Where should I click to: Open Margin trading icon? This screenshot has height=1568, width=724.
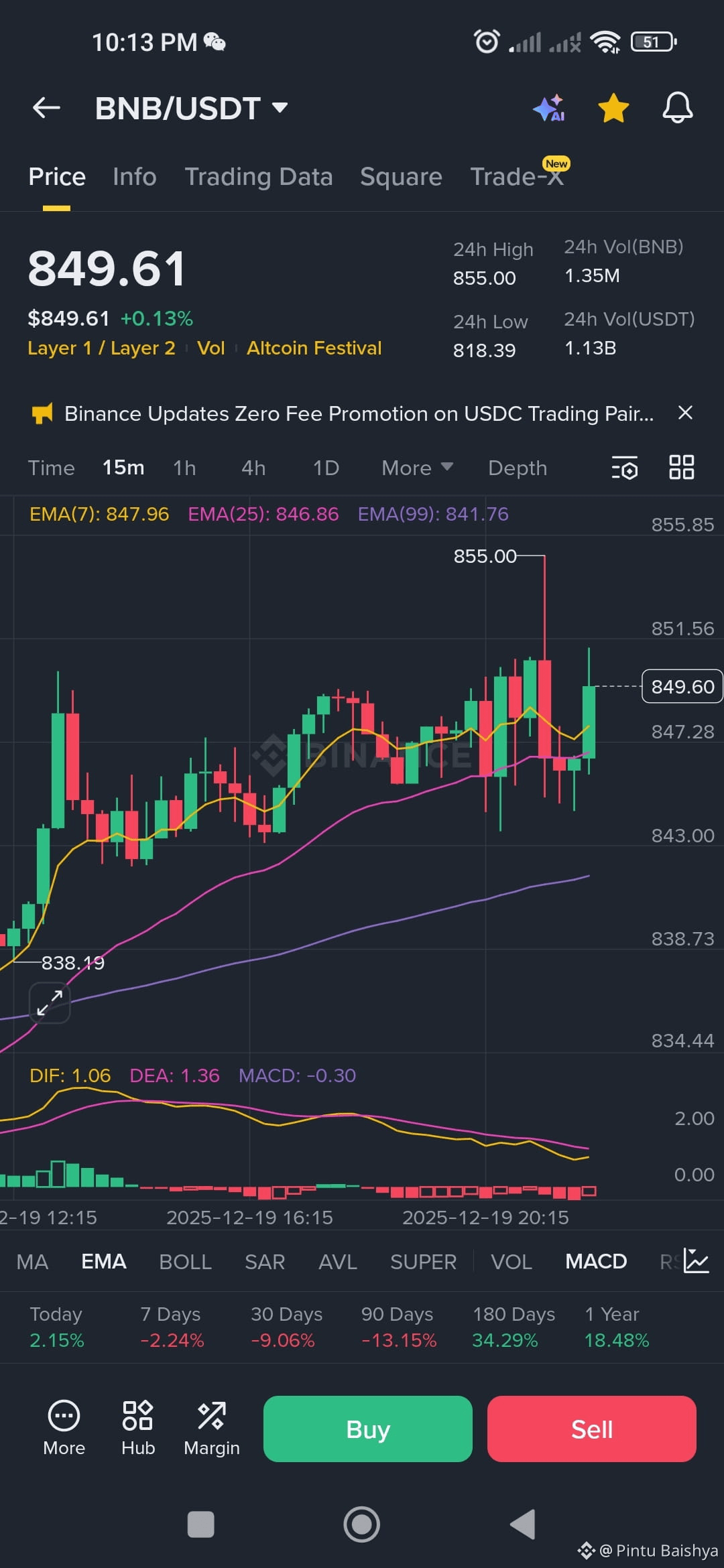[x=212, y=1429]
